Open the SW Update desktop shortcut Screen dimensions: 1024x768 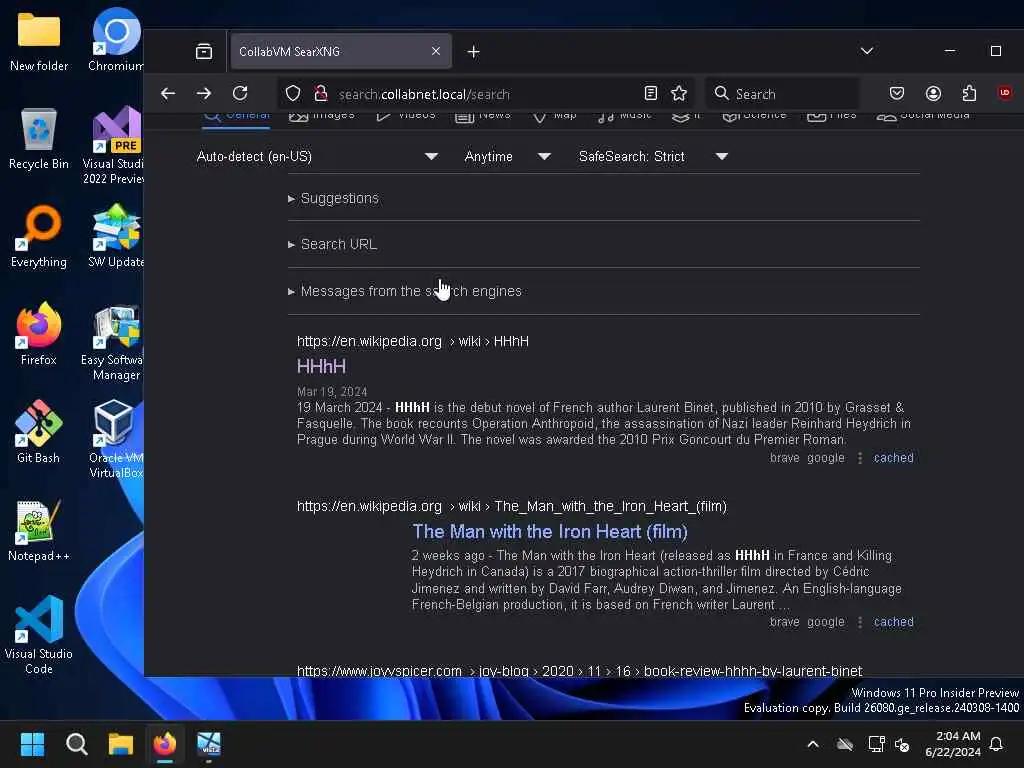(x=116, y=237)
